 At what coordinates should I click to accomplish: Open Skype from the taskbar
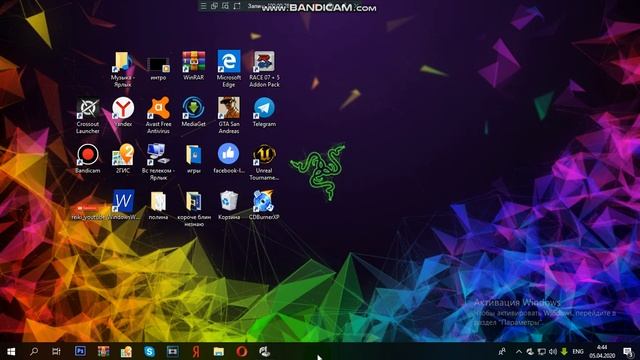(149, 351)
